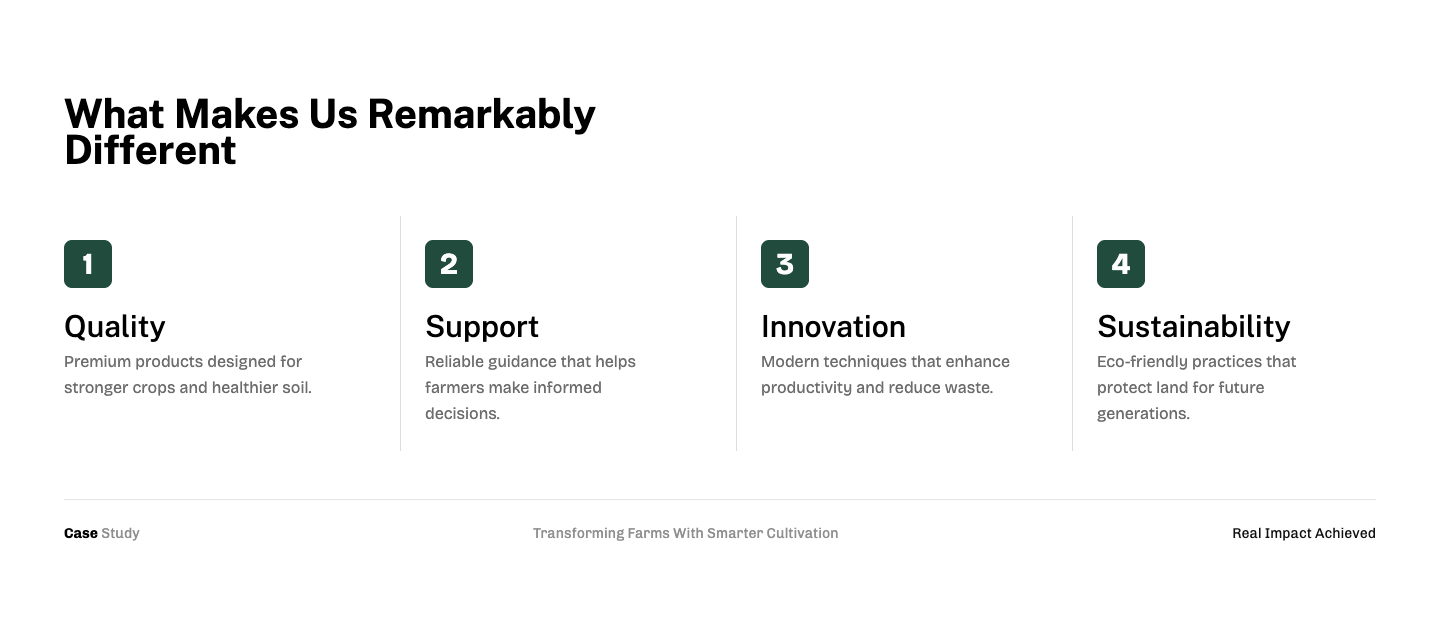This screenshot has height=640, width=1440.
Task: Click the Eco-friendly practices description text
Action: (x=1196, y=387)
